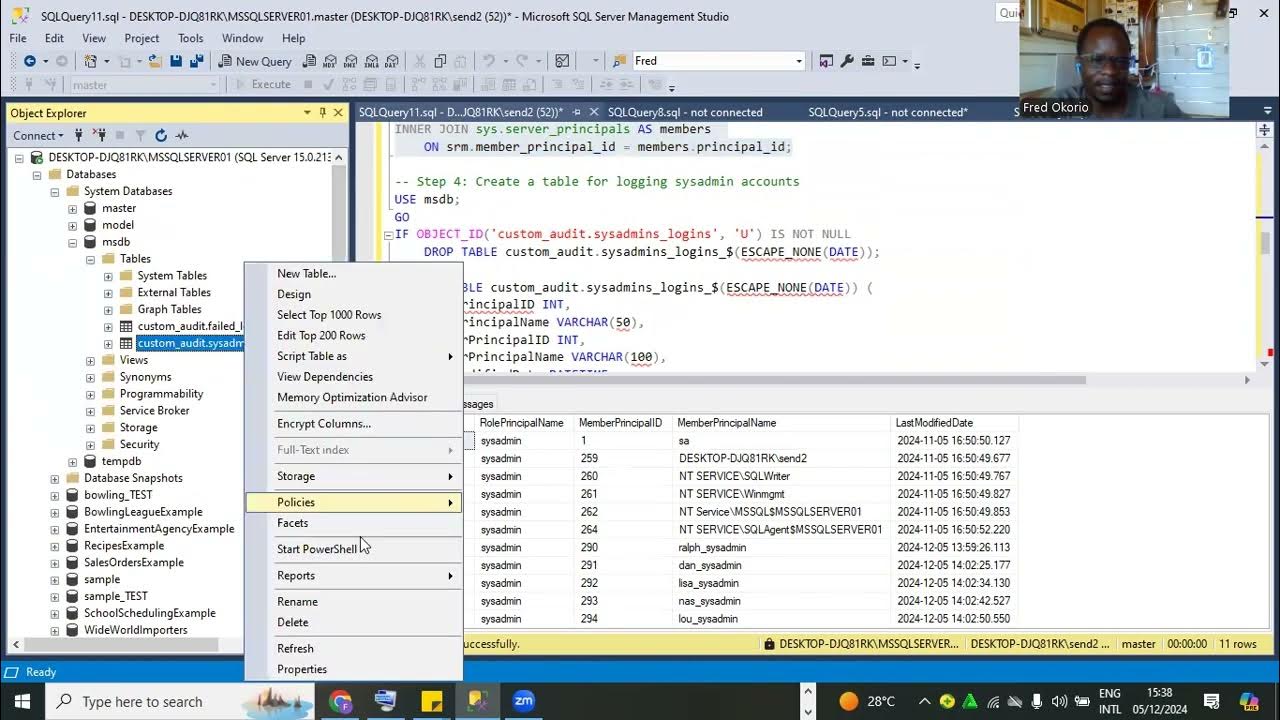Click the editor vertical scrollbar

[x=1264, y=243]
